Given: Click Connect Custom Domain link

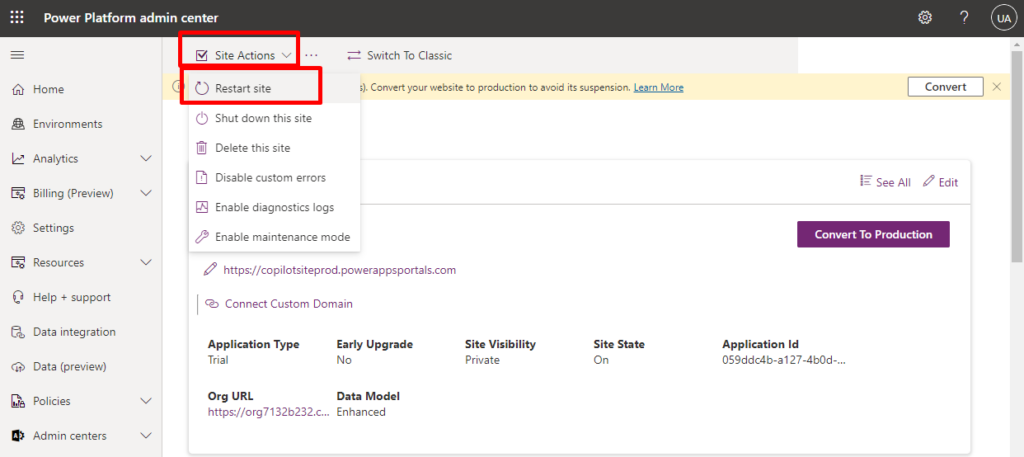Looking at the screenshot, I should [289, 304].
